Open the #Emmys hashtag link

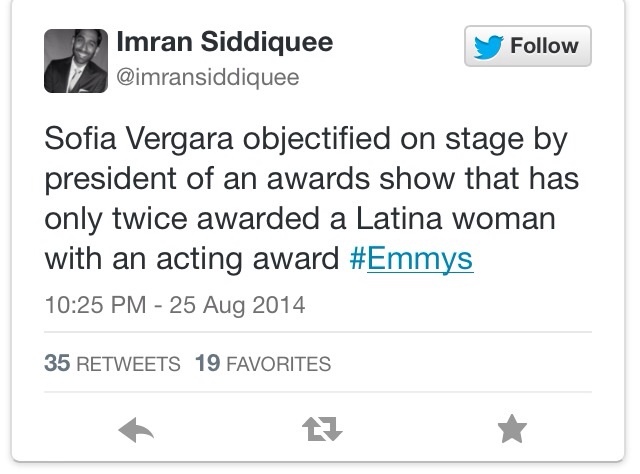coord(411,258)
